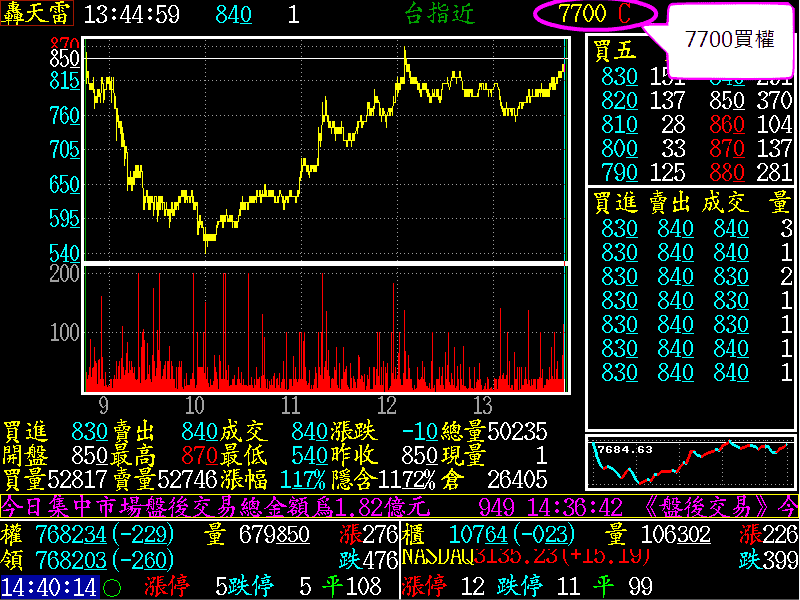800x600 pixels.
Task: Click the 轟天雷 logo in top-left corner
Action: (38, 14)
